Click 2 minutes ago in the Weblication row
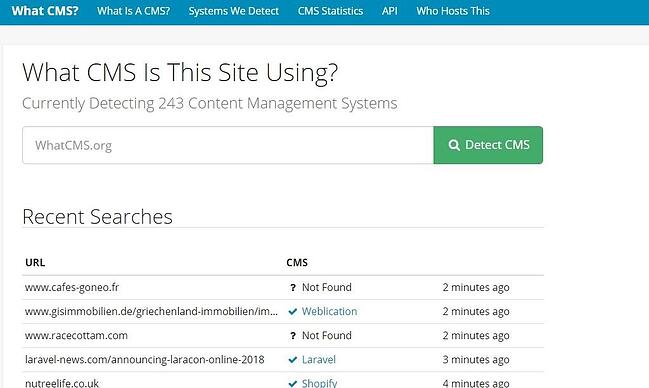Screen dimensions: 649x388 point(476,311)
